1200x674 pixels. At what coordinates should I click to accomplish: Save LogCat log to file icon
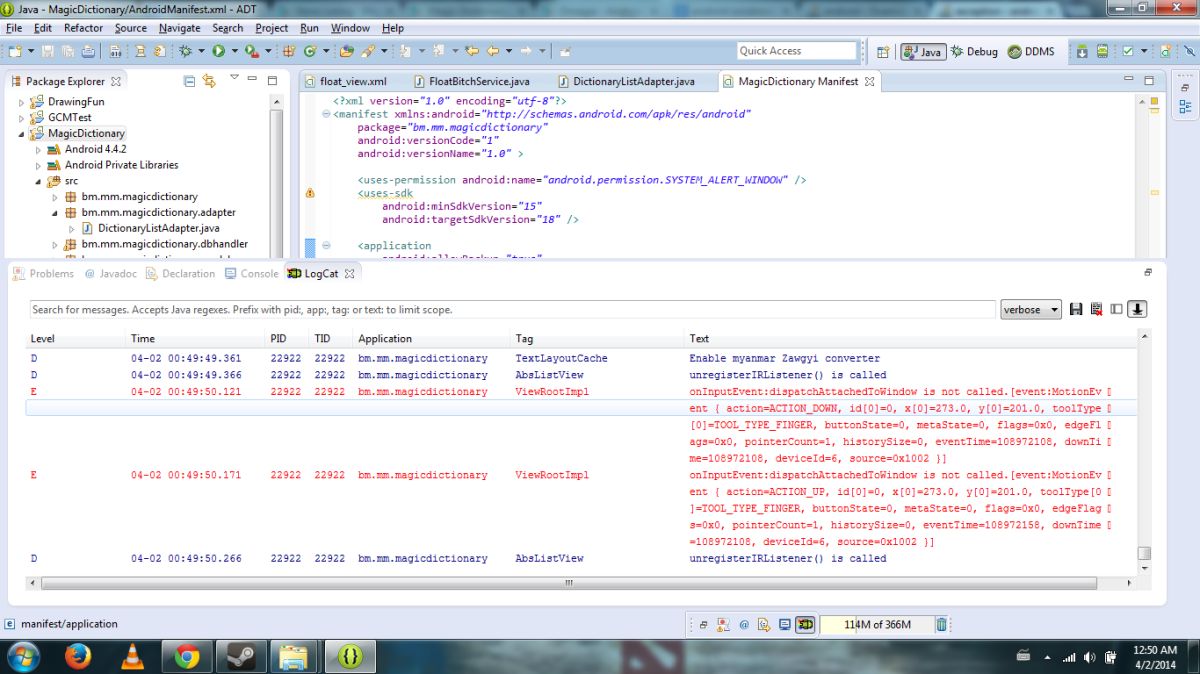(x=1076, y=310)
